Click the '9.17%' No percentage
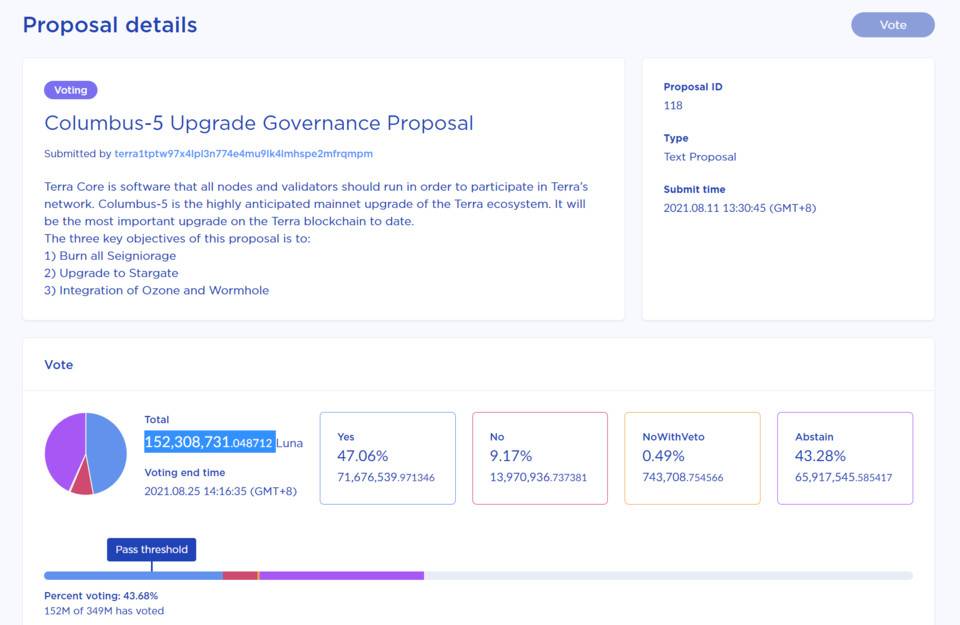Viewport: 960px width, 625px height. [511, 456]
